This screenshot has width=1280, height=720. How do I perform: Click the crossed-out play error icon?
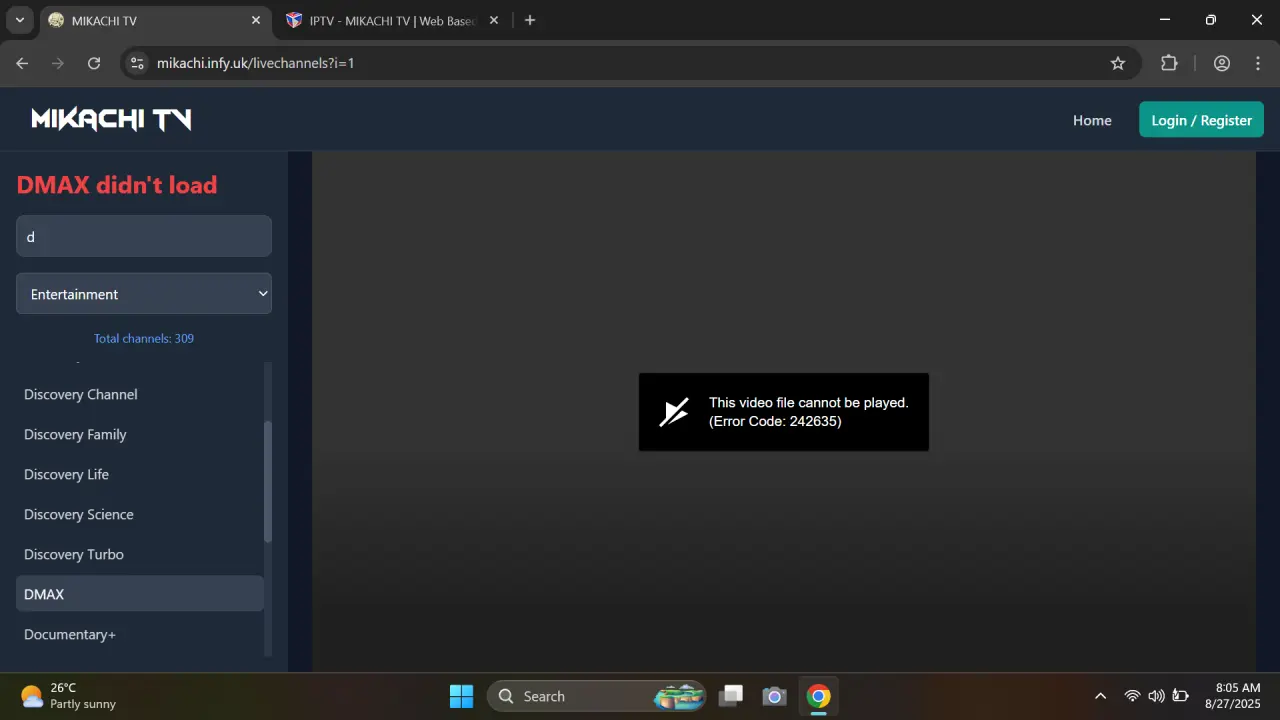(674, 412)
